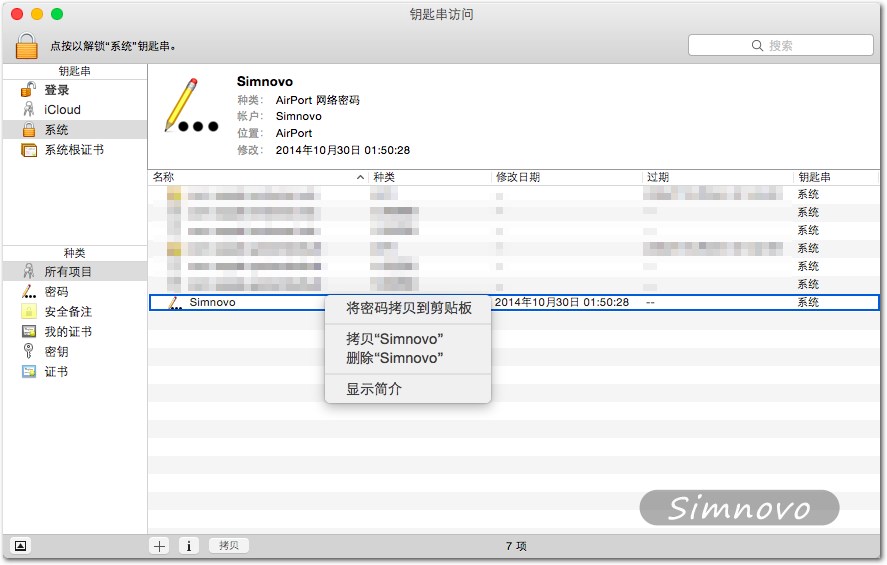Click the info (i) button
The width and height of the screenshot is (887, 565).
pos(189,546)
